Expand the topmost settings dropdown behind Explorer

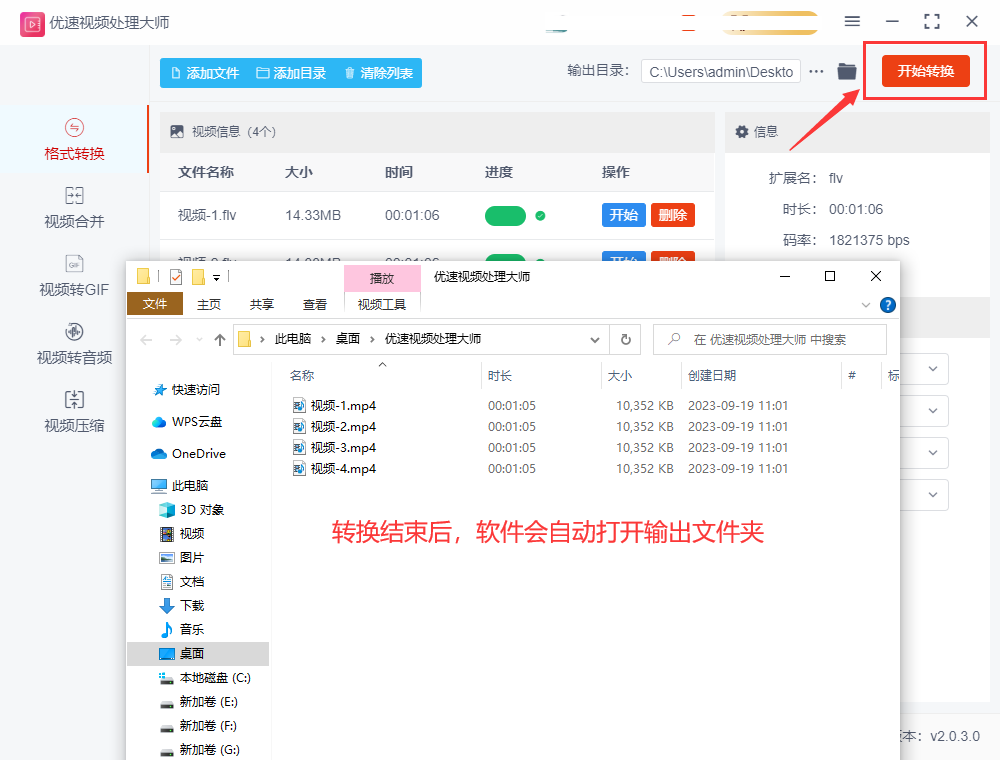click(x=932, y=369)
